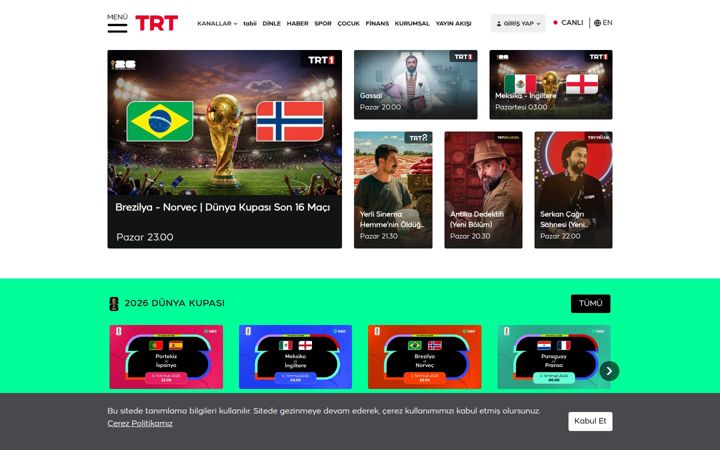Open Yerli Sinema Hemme'nin Öldüğü card

point(393,190)
